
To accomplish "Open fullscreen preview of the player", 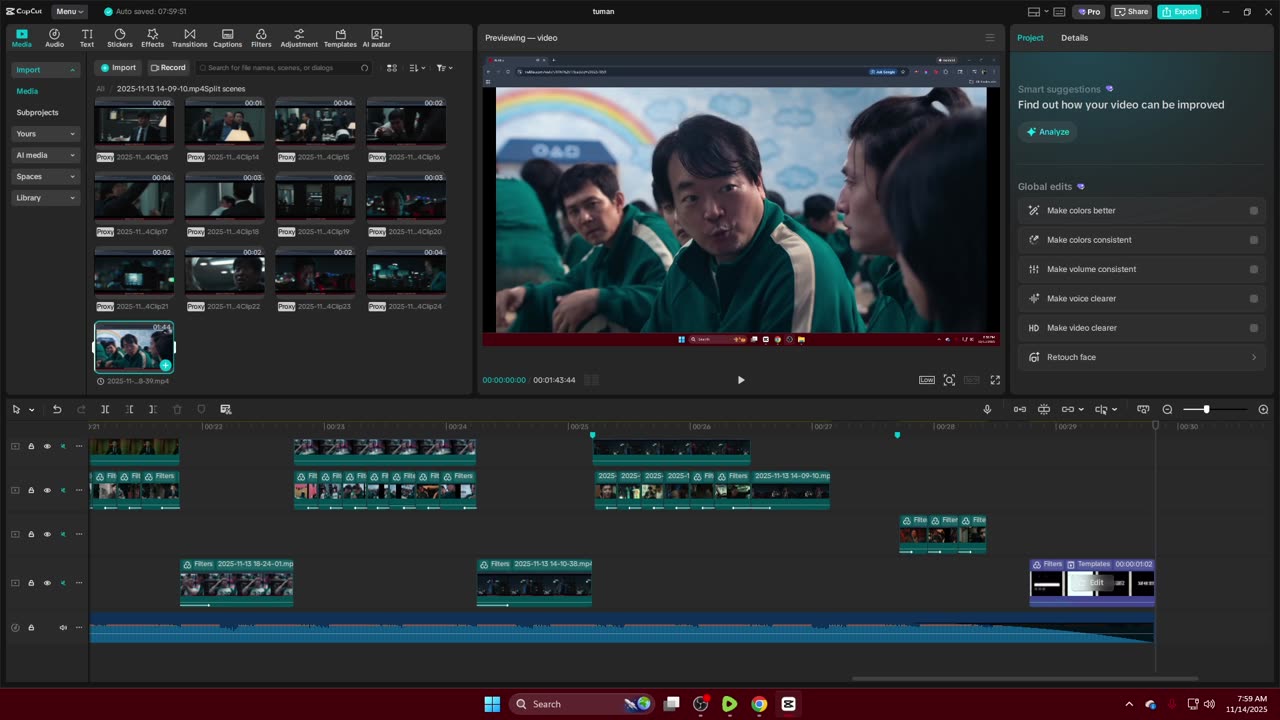I will click(x=995, y=380).
